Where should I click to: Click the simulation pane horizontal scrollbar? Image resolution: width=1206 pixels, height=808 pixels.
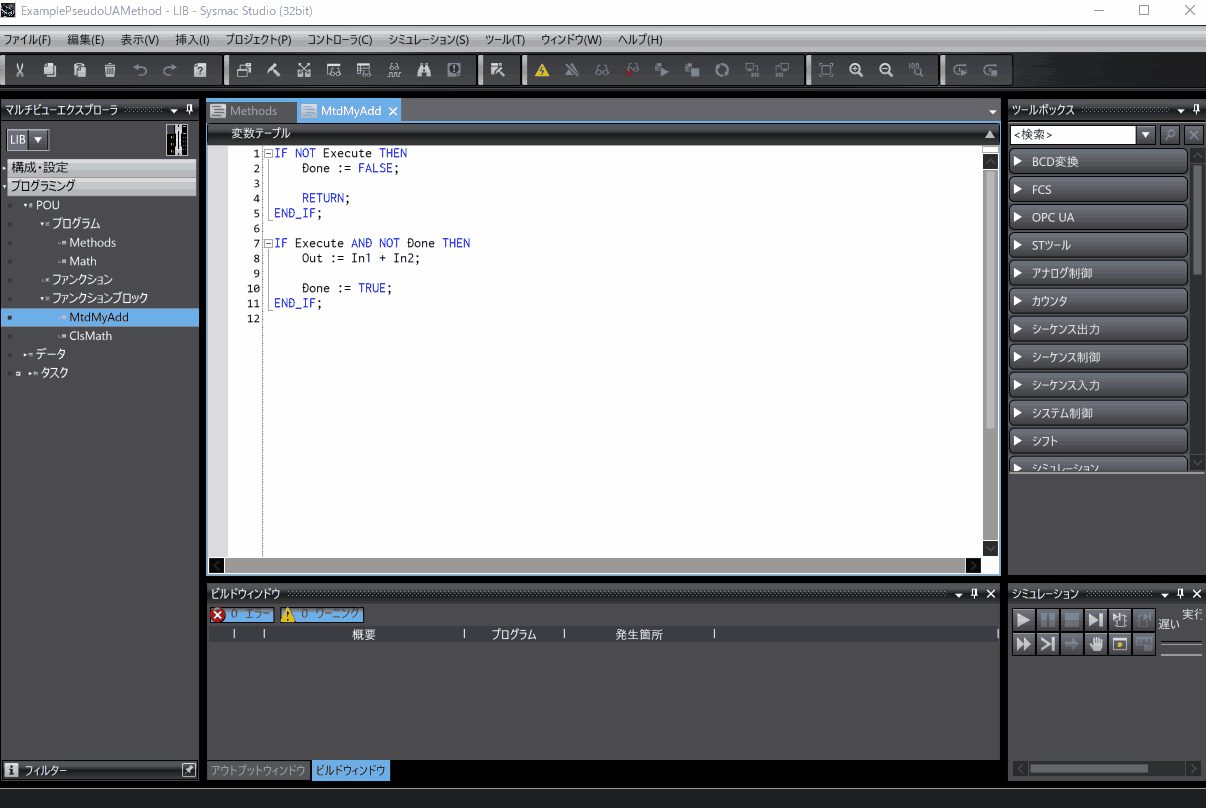(1089, 768)
